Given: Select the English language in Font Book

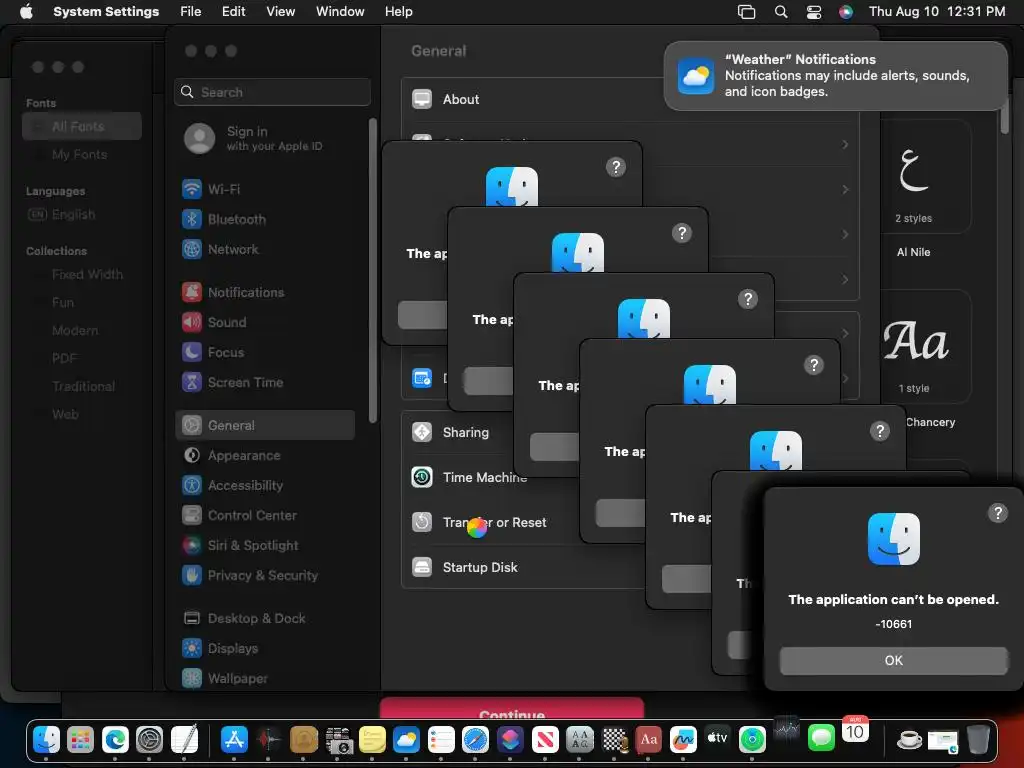Looking at the screenshot, I should coord(82,215).
